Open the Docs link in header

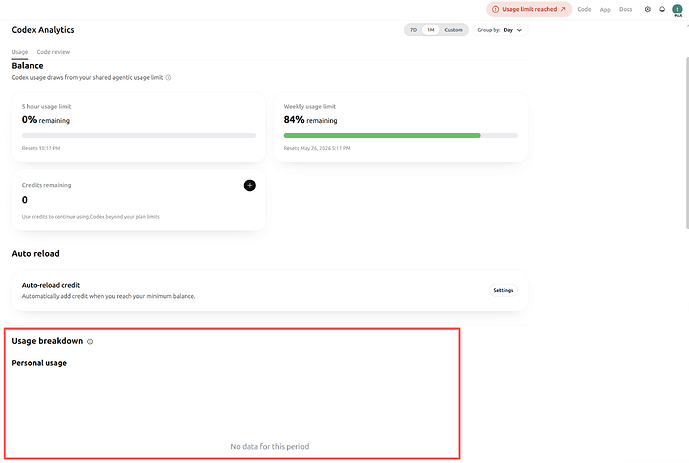tap(625, 9)
